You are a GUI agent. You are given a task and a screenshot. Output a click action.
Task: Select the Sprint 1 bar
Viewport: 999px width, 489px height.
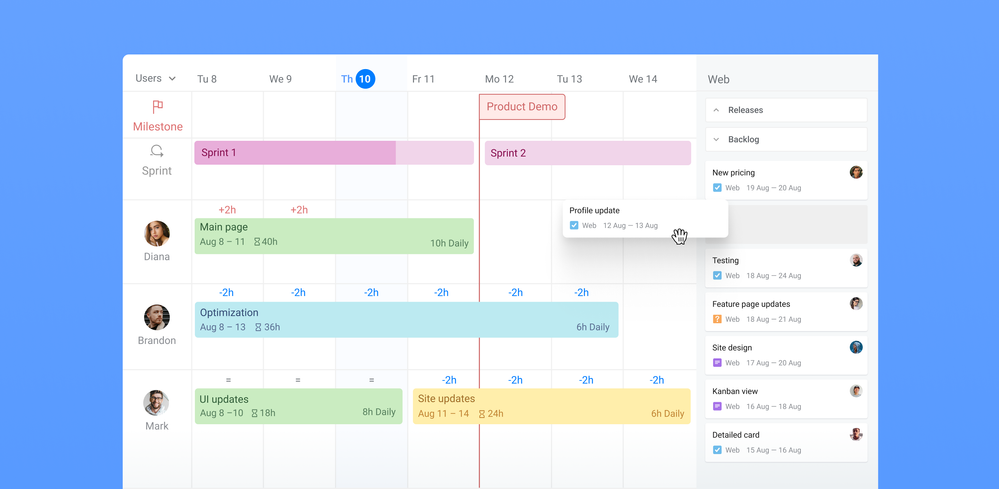click(x=334, y=153)
